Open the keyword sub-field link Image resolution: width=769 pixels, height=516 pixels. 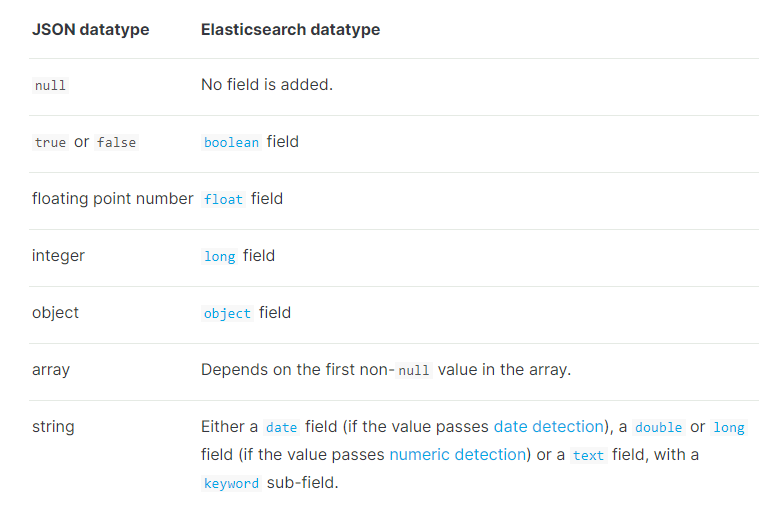tap(231, 483)
